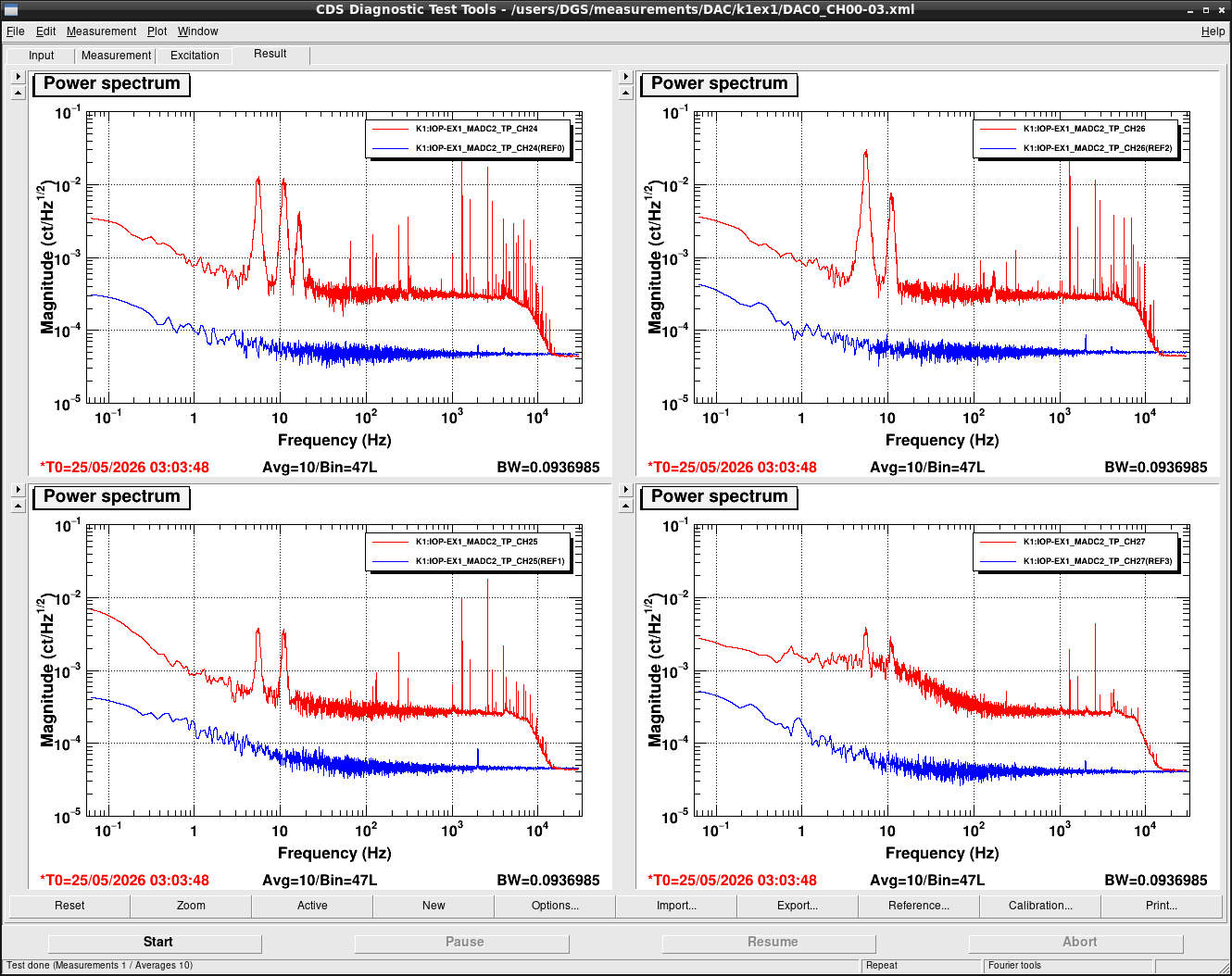Click right-arrow icon beside top-right Power spectrum plot
The image size is (1232, 976).
(x=625, y=77)
